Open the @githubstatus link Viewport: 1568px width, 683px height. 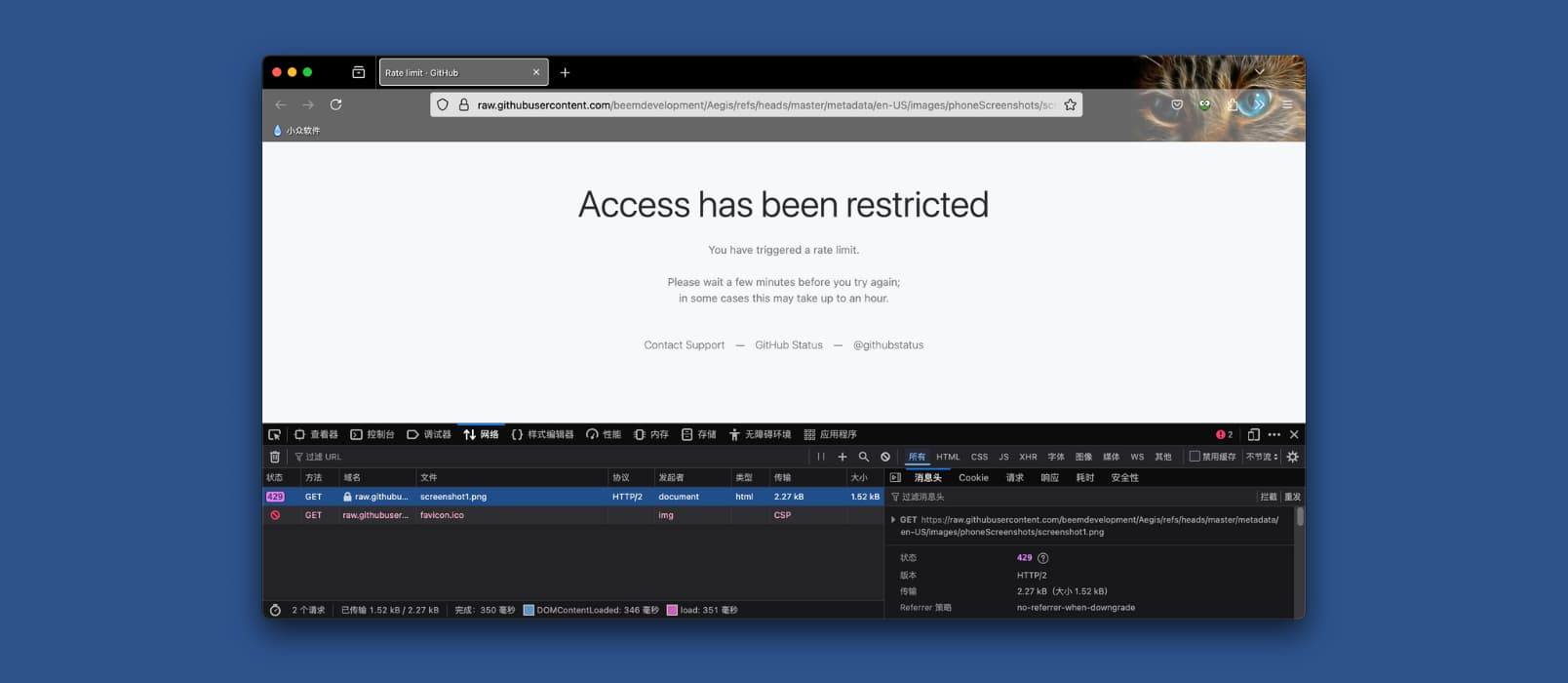[888, 345]
